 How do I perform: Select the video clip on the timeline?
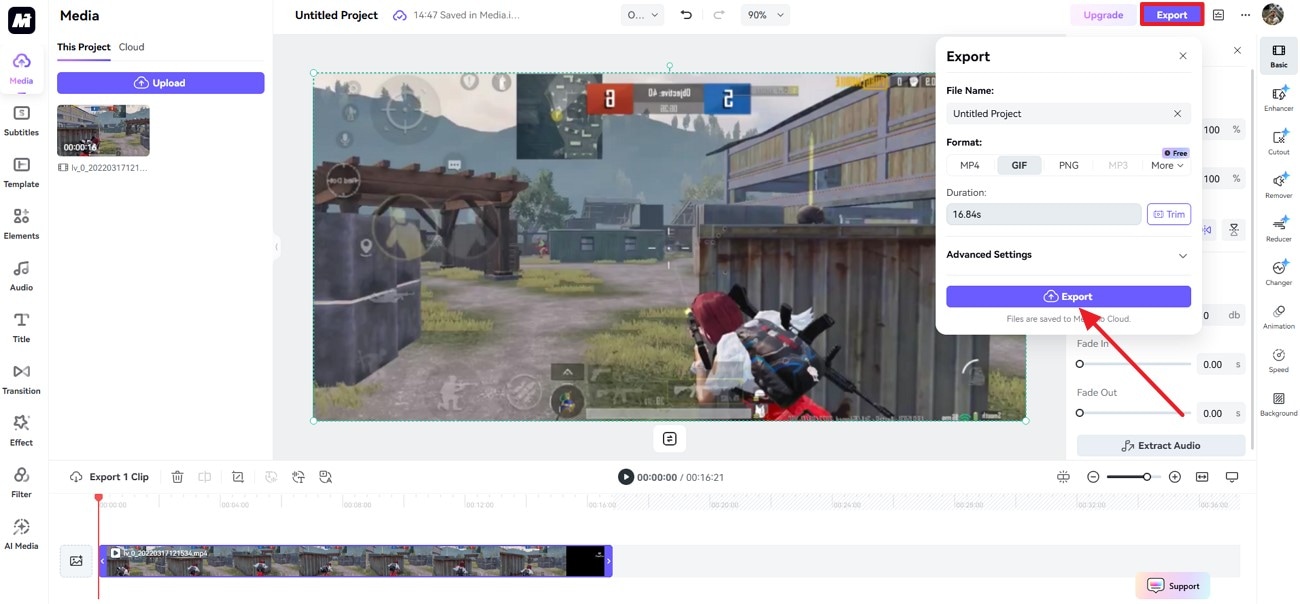pos(355,561)
